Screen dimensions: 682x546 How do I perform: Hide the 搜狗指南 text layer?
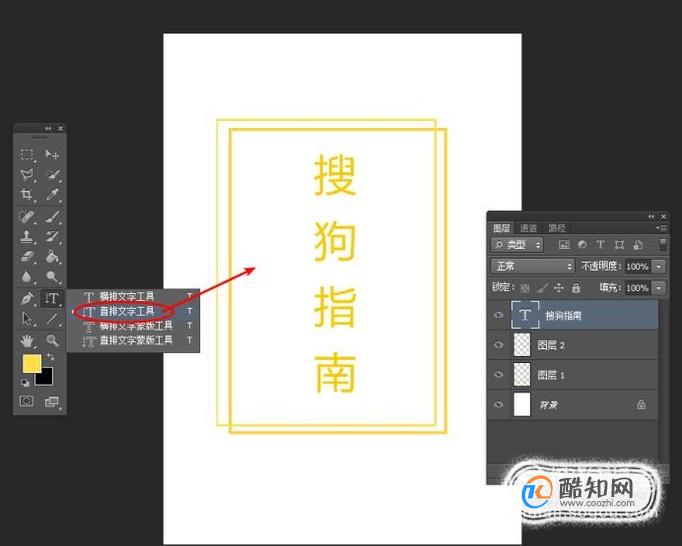pyautogui.click(x=498, y=315)
